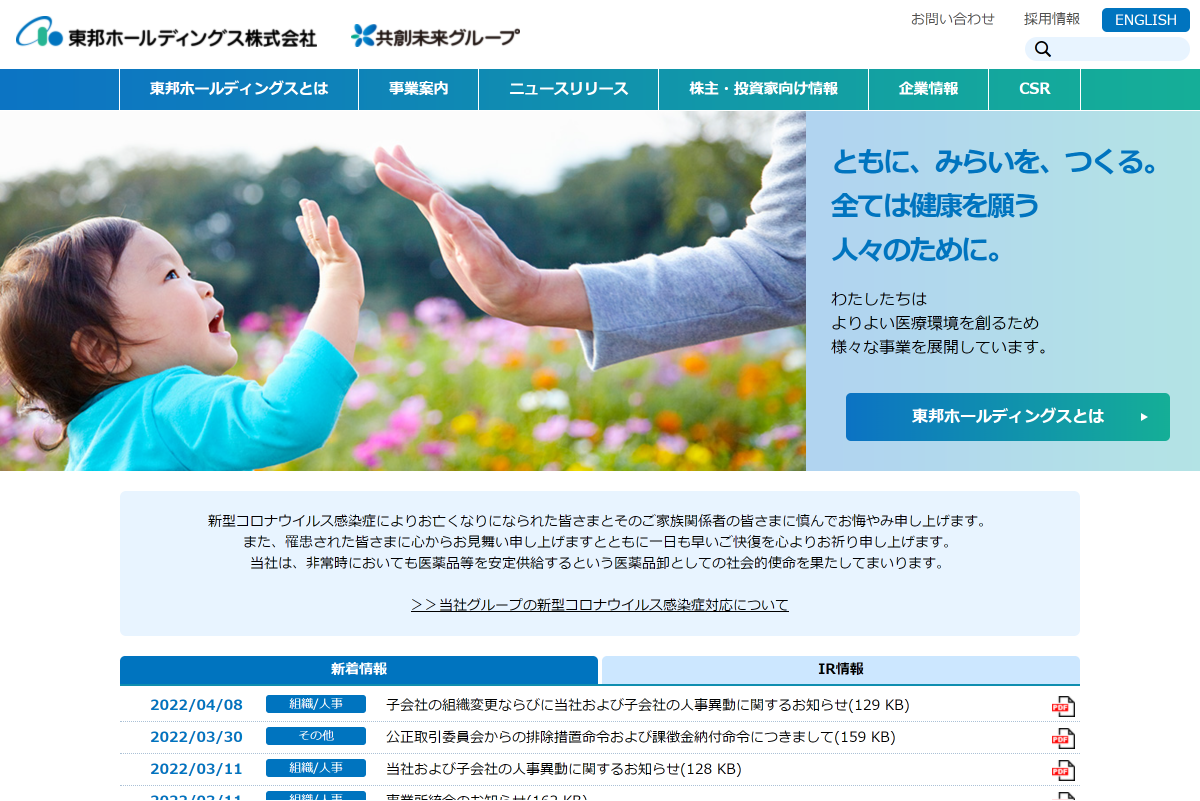Click the magnifying glass search icon

coord(1043,50)
